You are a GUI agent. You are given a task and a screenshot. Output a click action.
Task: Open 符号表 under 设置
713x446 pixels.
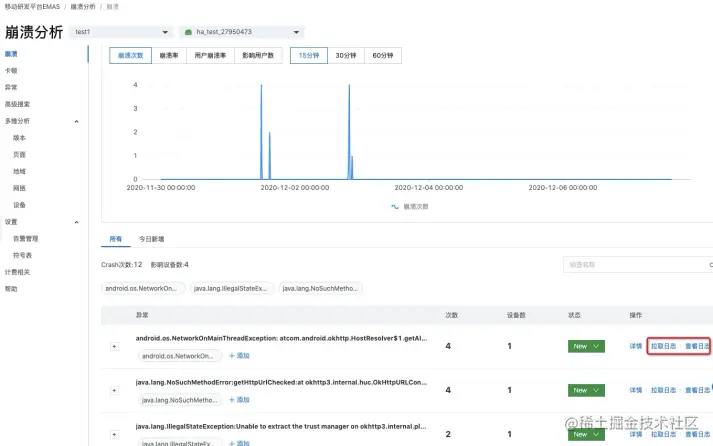22,255
